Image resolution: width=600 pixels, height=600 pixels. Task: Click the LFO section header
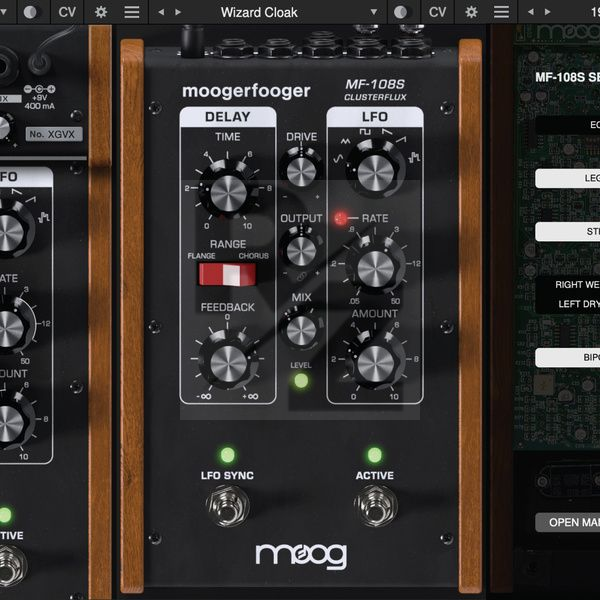point(375,117)
